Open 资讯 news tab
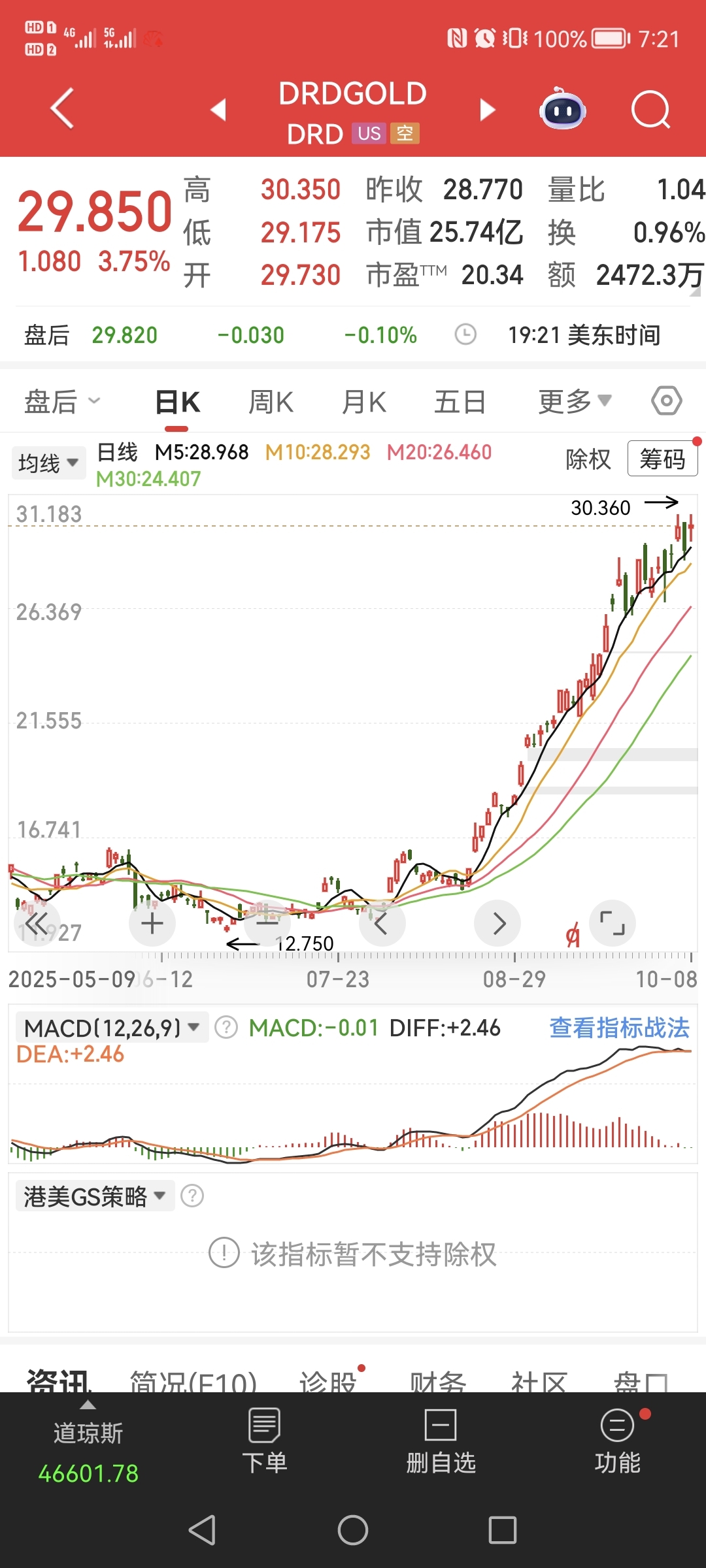The image size is (706, 1568). pos(58,1380)
